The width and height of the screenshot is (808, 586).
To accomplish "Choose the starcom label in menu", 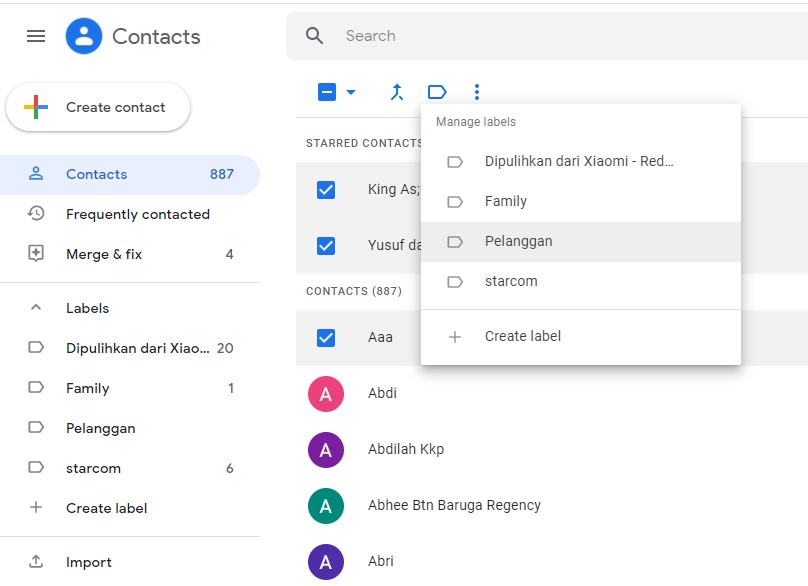I will (x=511, y=281).
